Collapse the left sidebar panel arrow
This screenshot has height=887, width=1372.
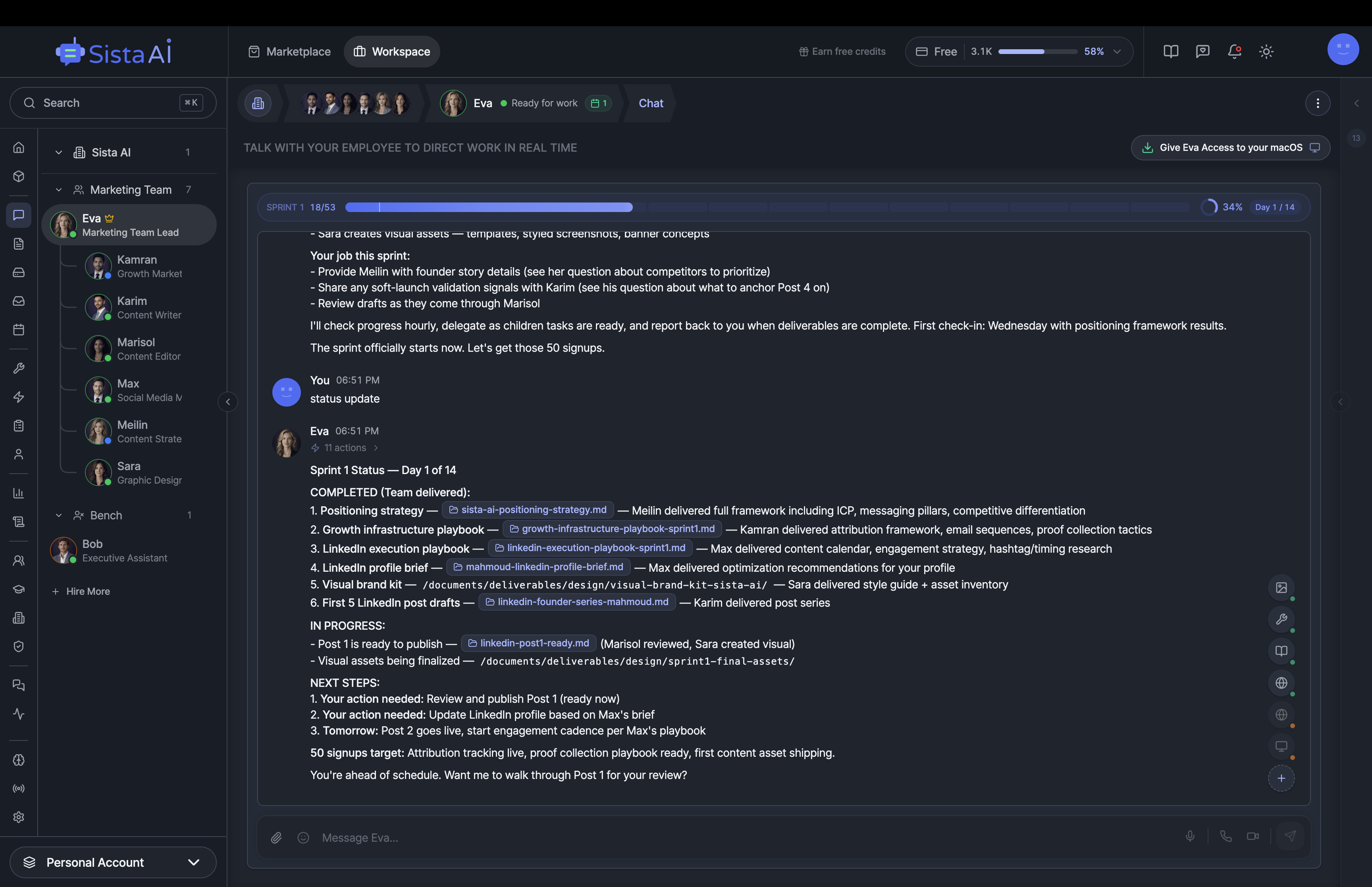tap(228, 402)
